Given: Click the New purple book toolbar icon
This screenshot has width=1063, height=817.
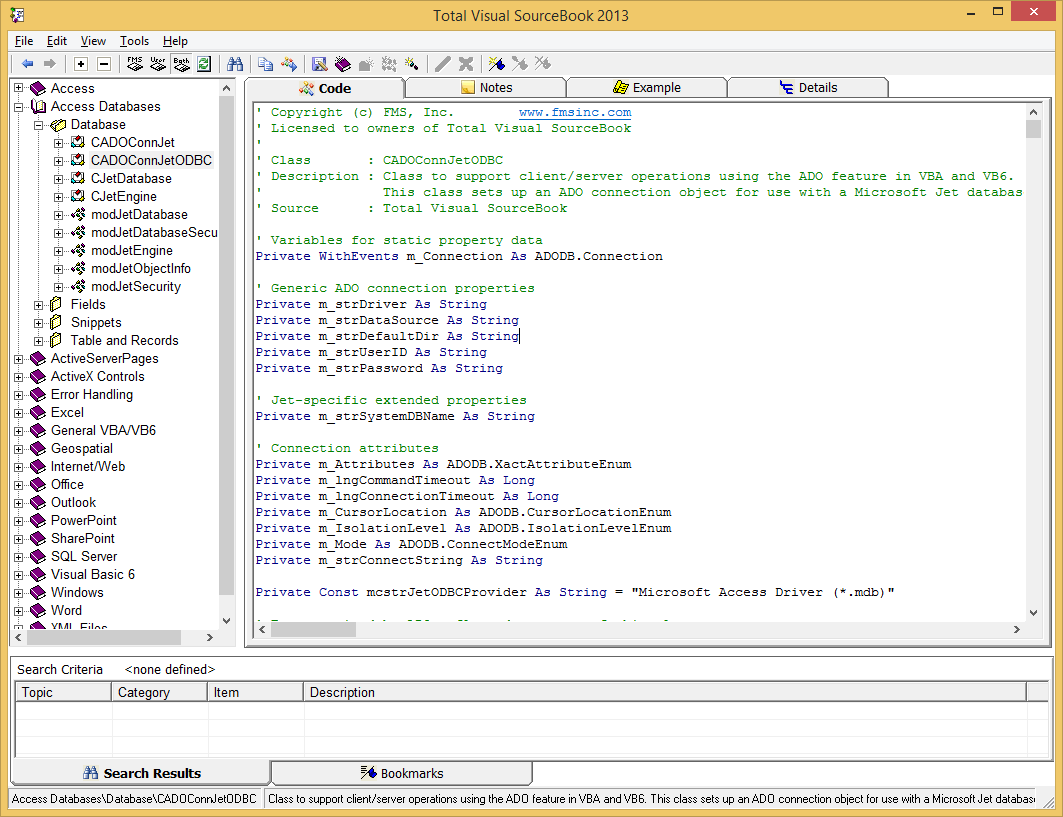Looking at the screenshot, I should click(x=342, y=64).
